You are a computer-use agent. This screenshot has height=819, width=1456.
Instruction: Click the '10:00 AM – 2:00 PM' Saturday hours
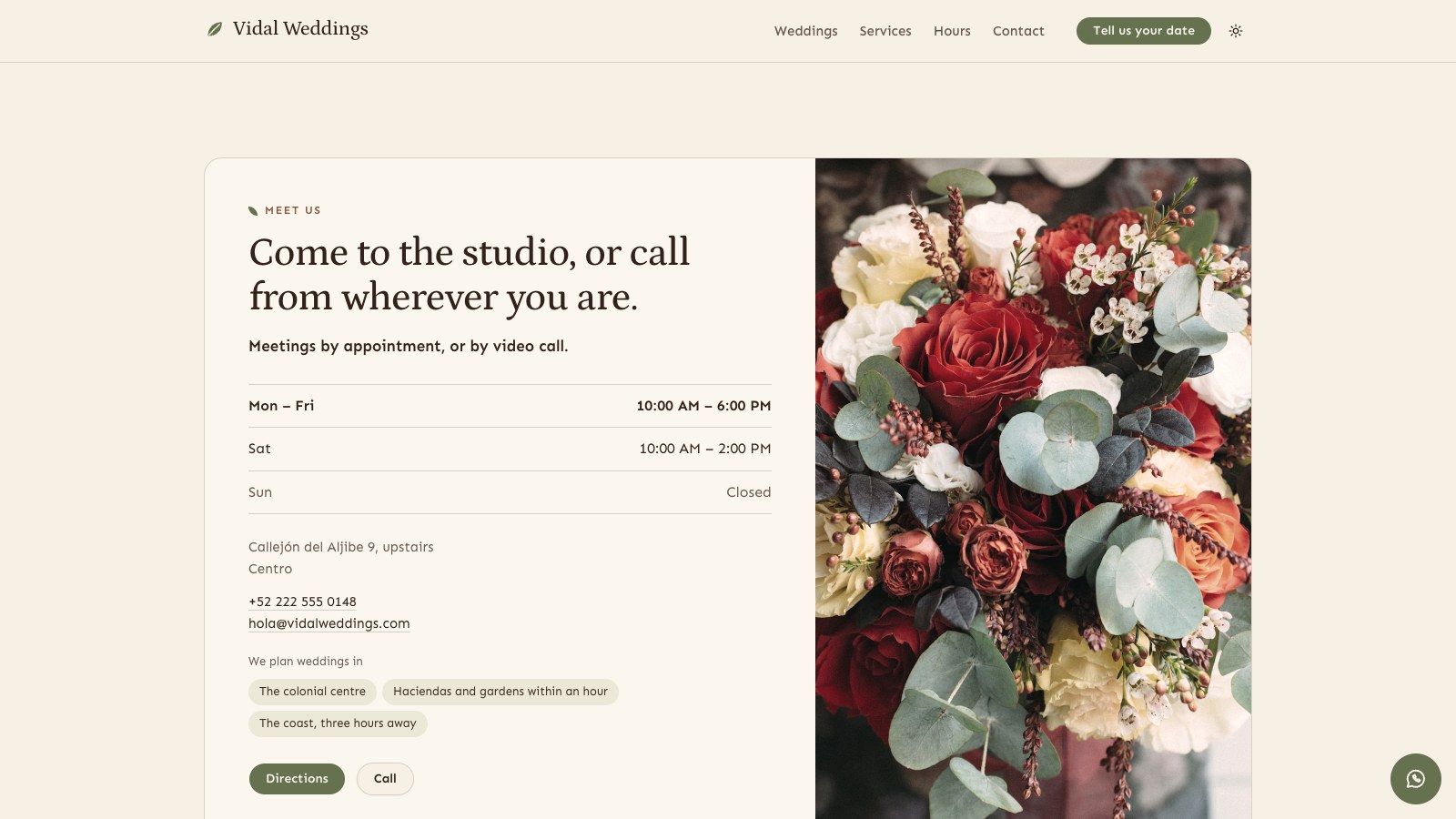[x=704, y=449]
